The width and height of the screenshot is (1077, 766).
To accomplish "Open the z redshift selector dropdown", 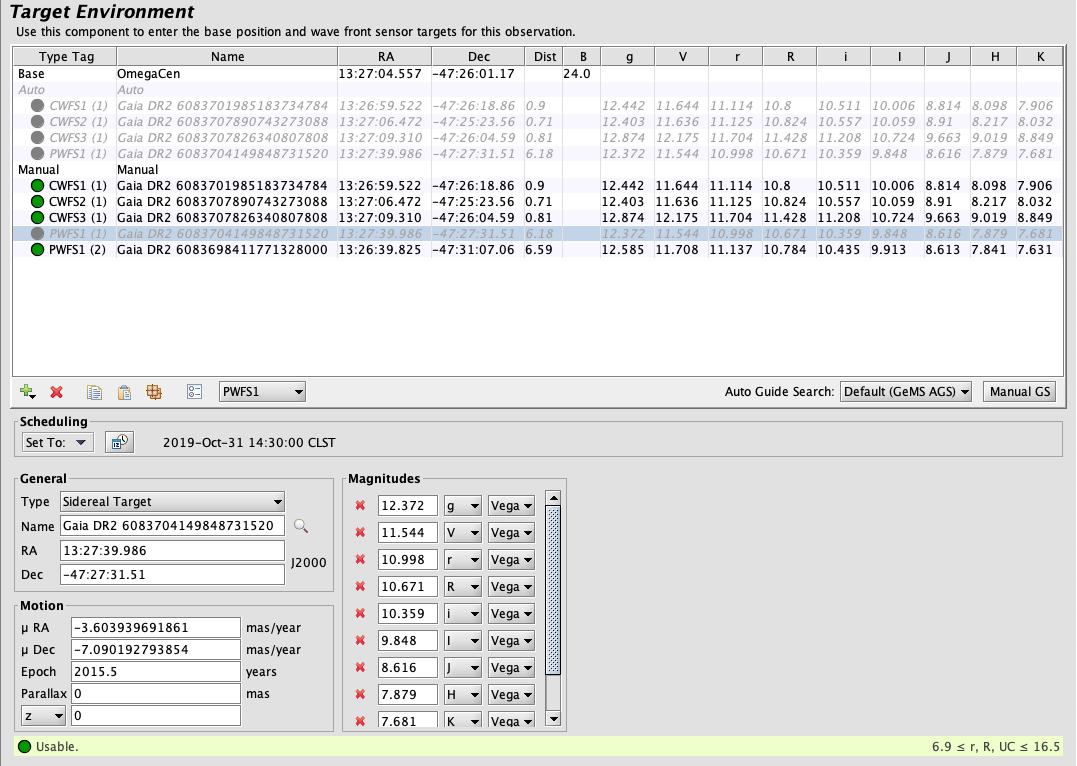I will [x=43, y=716].
